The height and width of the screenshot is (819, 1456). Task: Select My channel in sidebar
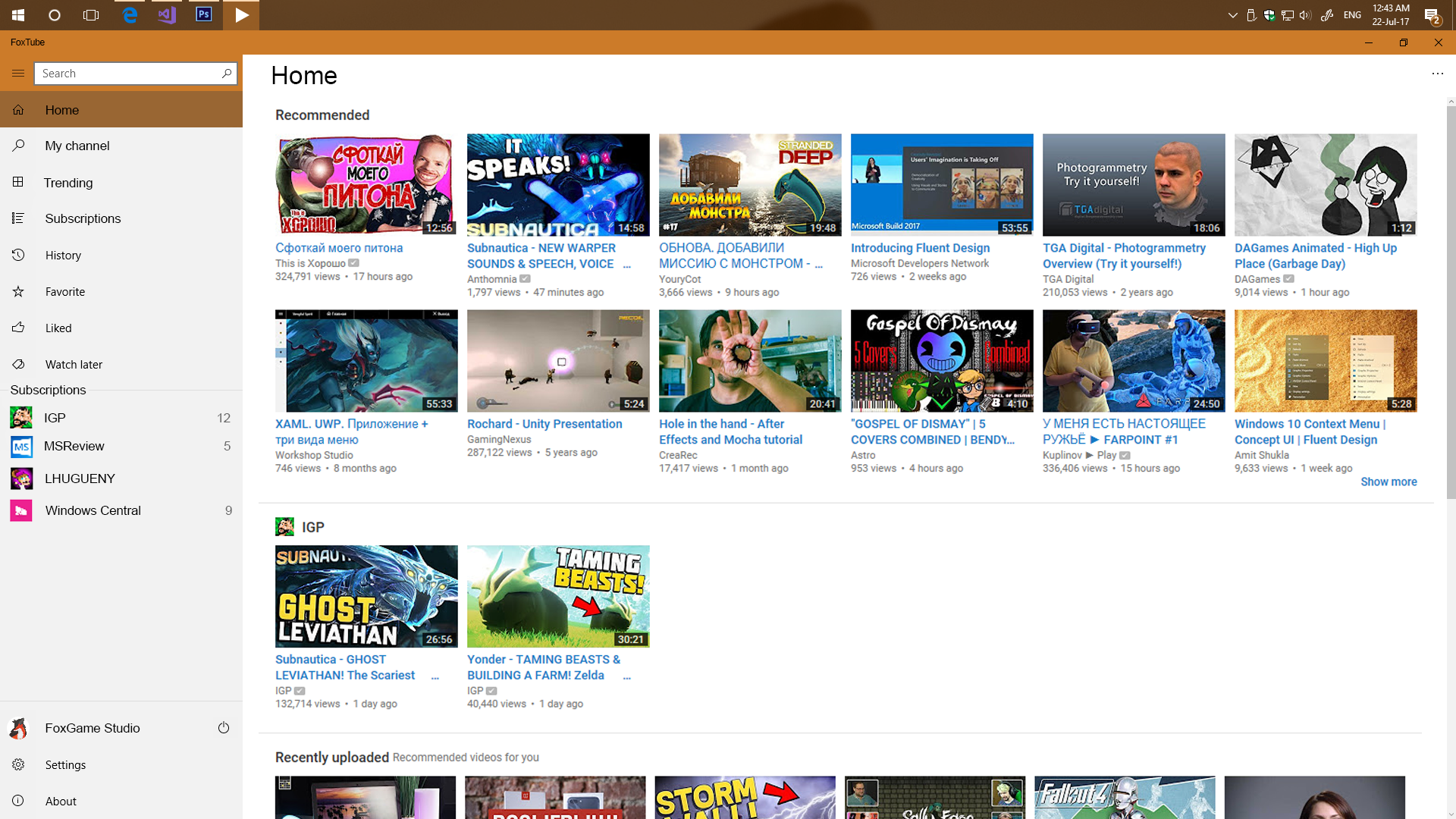point(77,146)
